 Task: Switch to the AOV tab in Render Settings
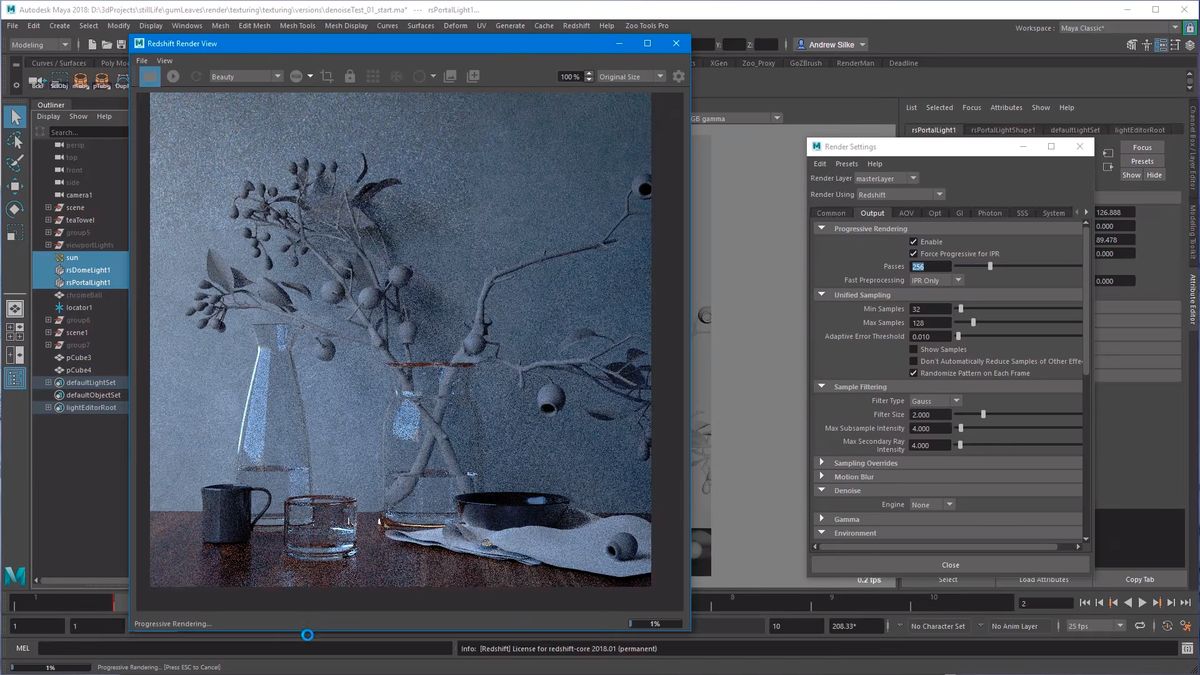coord(907,212)
